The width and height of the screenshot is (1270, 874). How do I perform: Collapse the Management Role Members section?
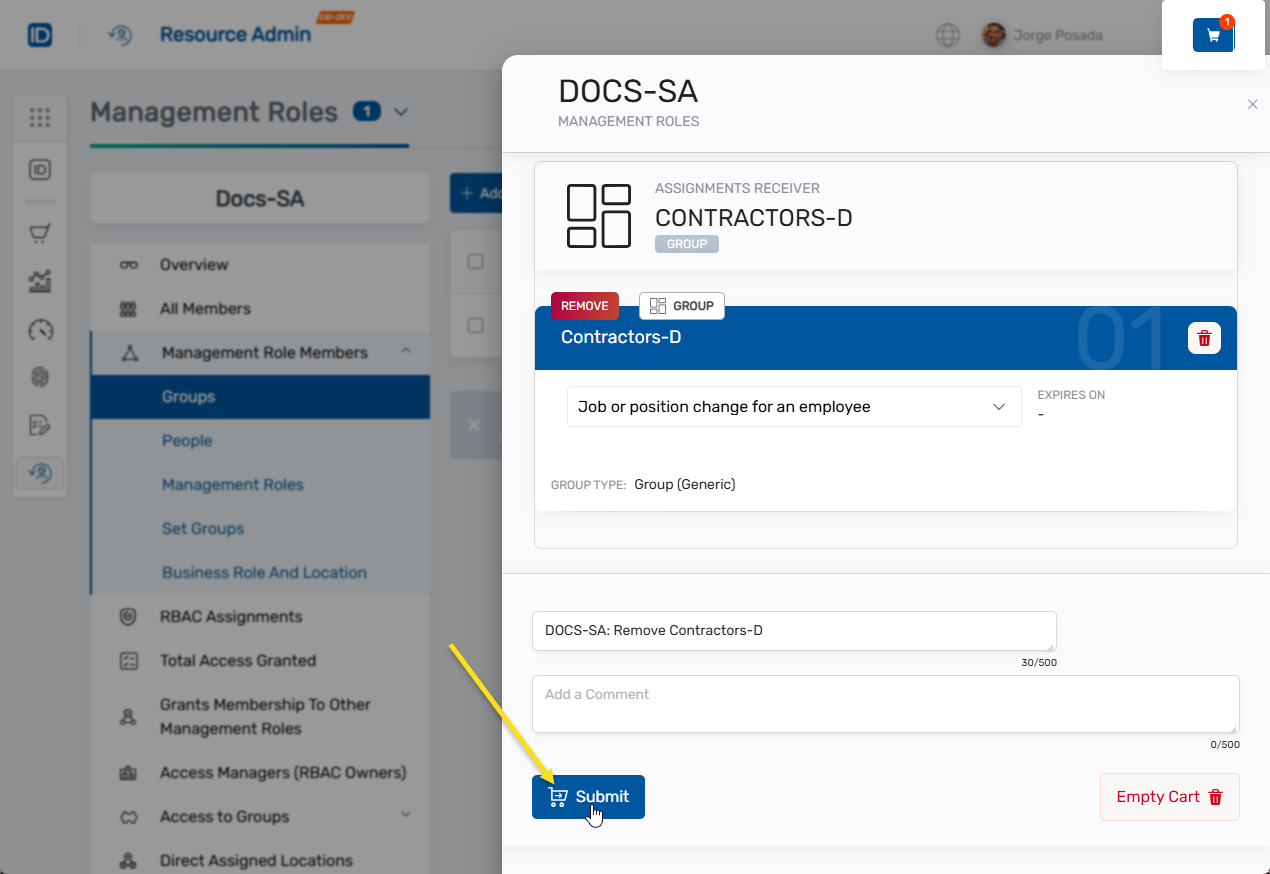pyautogui.click(x=406, y=351)
